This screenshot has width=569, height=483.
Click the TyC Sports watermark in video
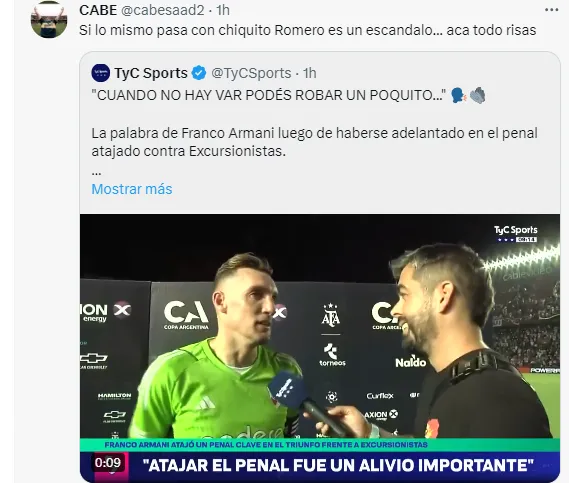point(516,234)
